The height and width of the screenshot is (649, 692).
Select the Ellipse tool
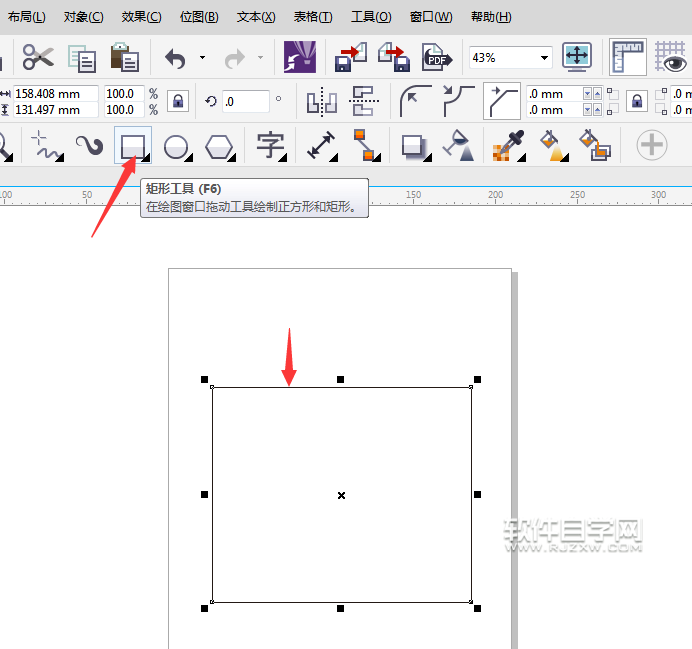click(x=177, y=146)
